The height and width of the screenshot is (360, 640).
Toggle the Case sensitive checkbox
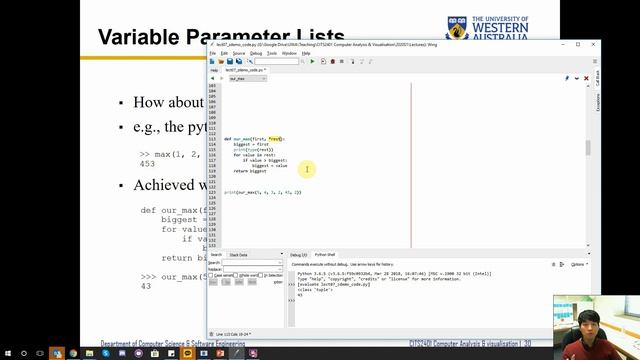pyautogui.click(x=211, y=276)
